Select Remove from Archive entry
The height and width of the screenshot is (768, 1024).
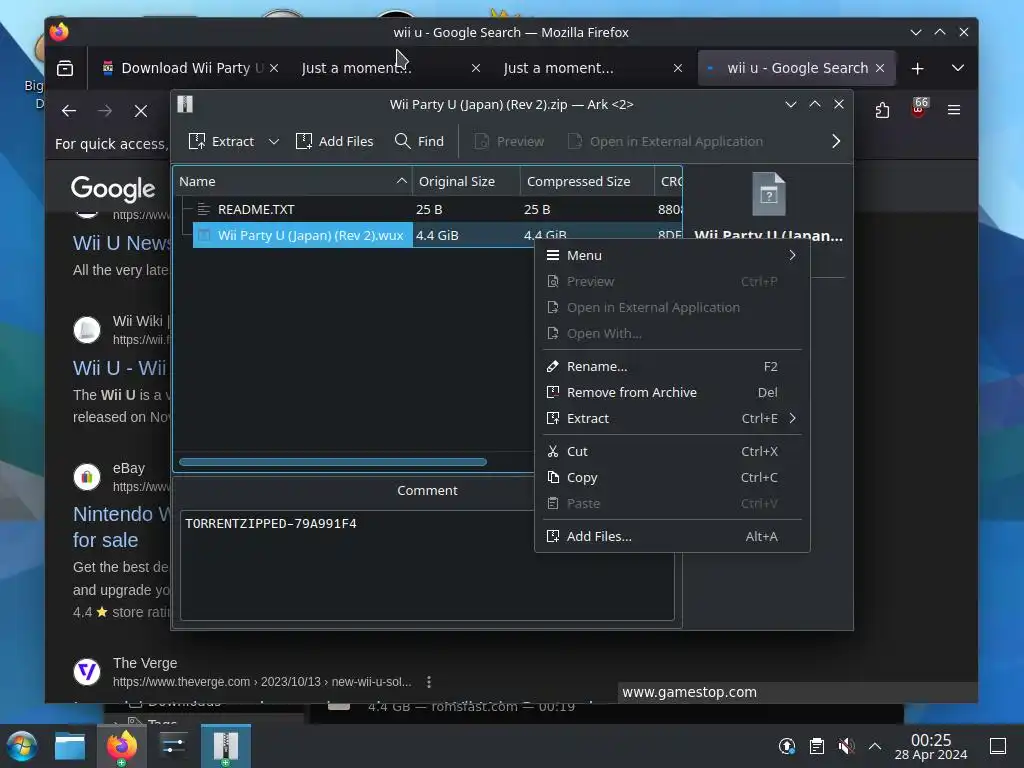point(671,392)
